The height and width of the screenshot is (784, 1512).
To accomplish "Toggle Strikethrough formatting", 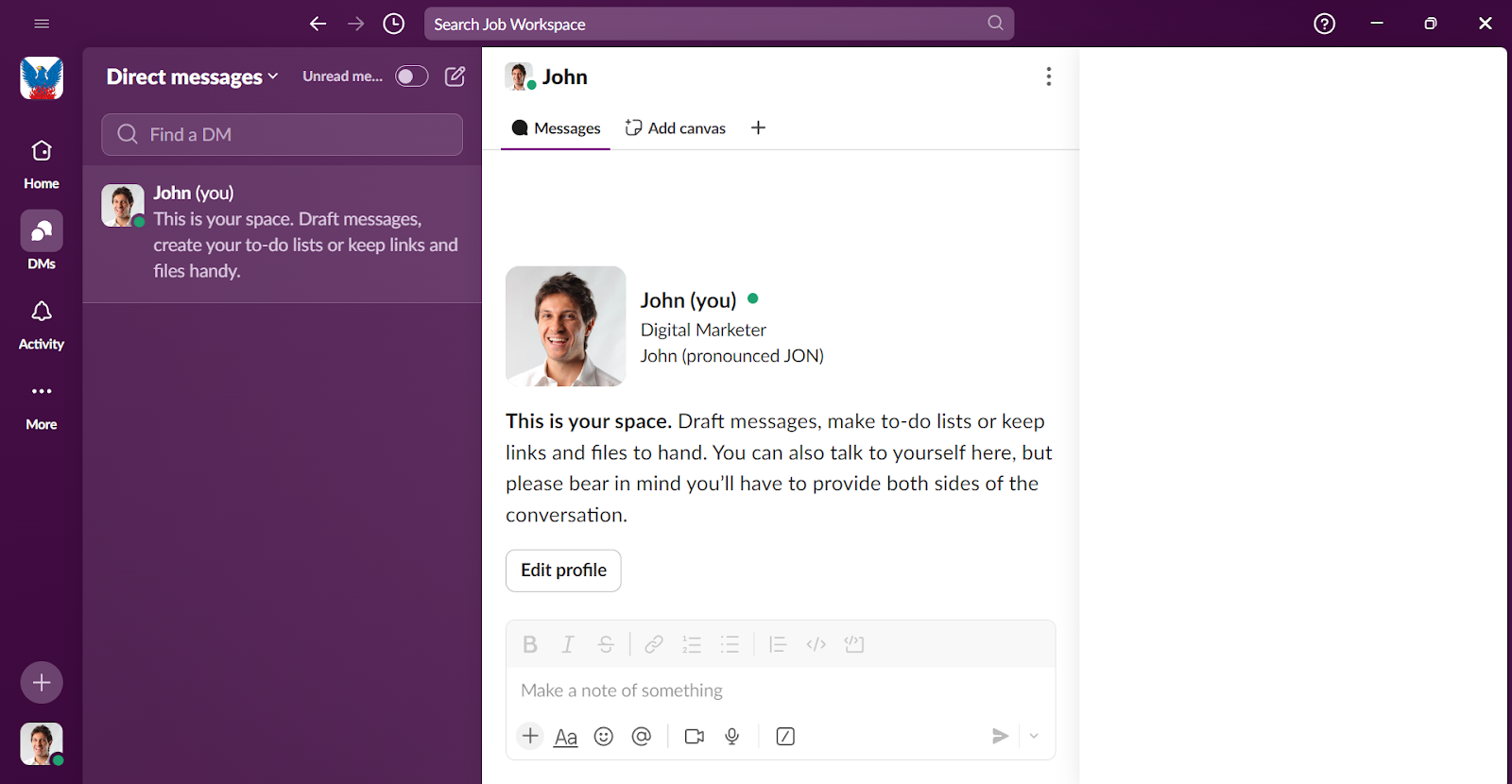I will [606, 644].
